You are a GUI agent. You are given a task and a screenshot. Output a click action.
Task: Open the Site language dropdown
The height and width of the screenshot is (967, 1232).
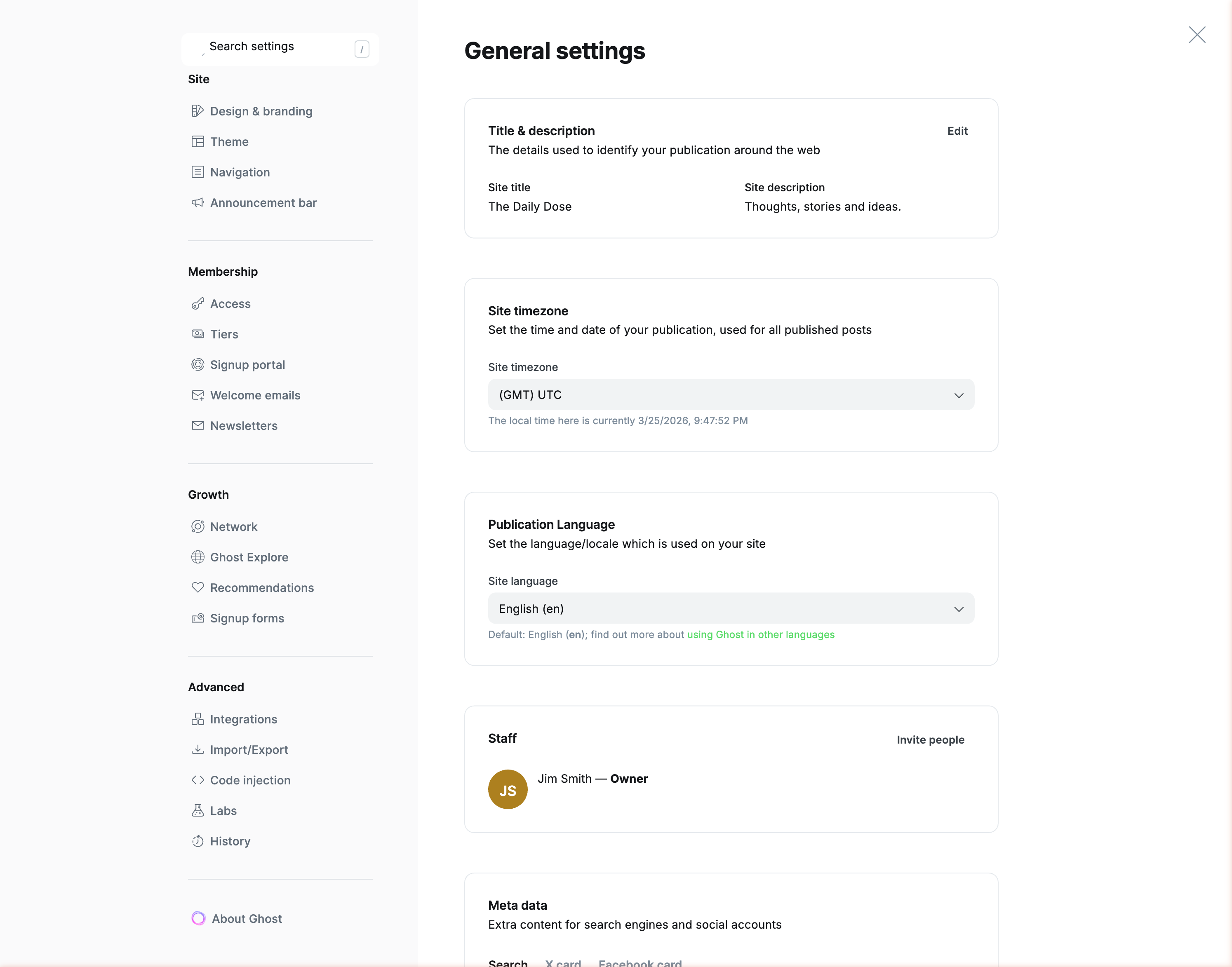point(730,609)
